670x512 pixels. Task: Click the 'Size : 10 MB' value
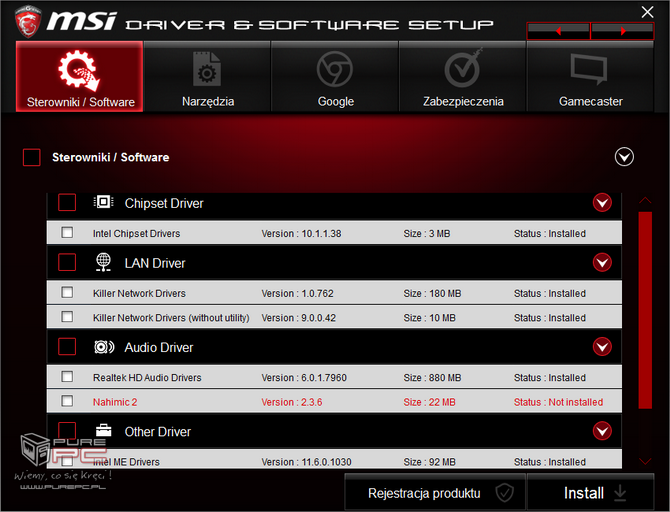(429, 318)
